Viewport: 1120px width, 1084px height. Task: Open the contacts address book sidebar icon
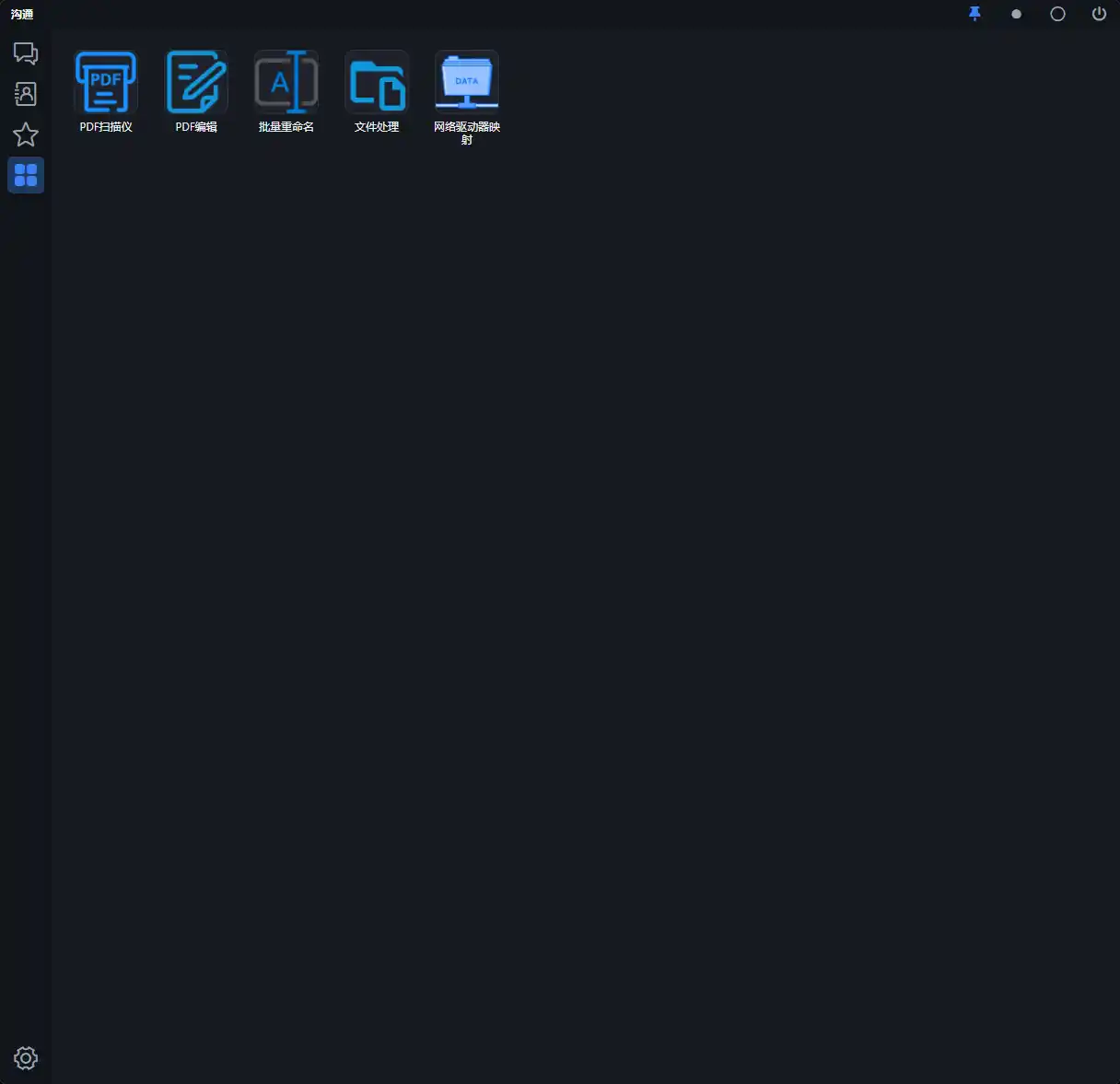[26, 94]
